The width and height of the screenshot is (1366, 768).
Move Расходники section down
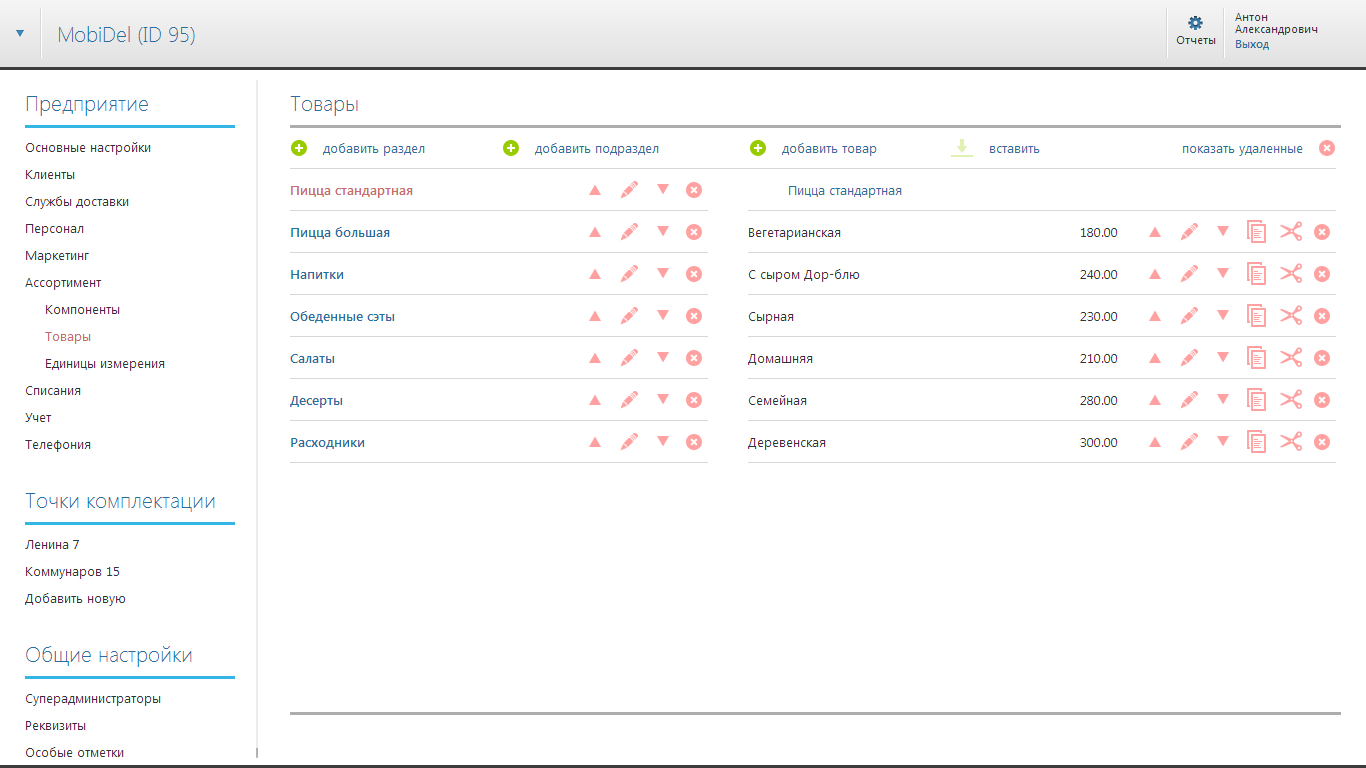coord(663,441)
